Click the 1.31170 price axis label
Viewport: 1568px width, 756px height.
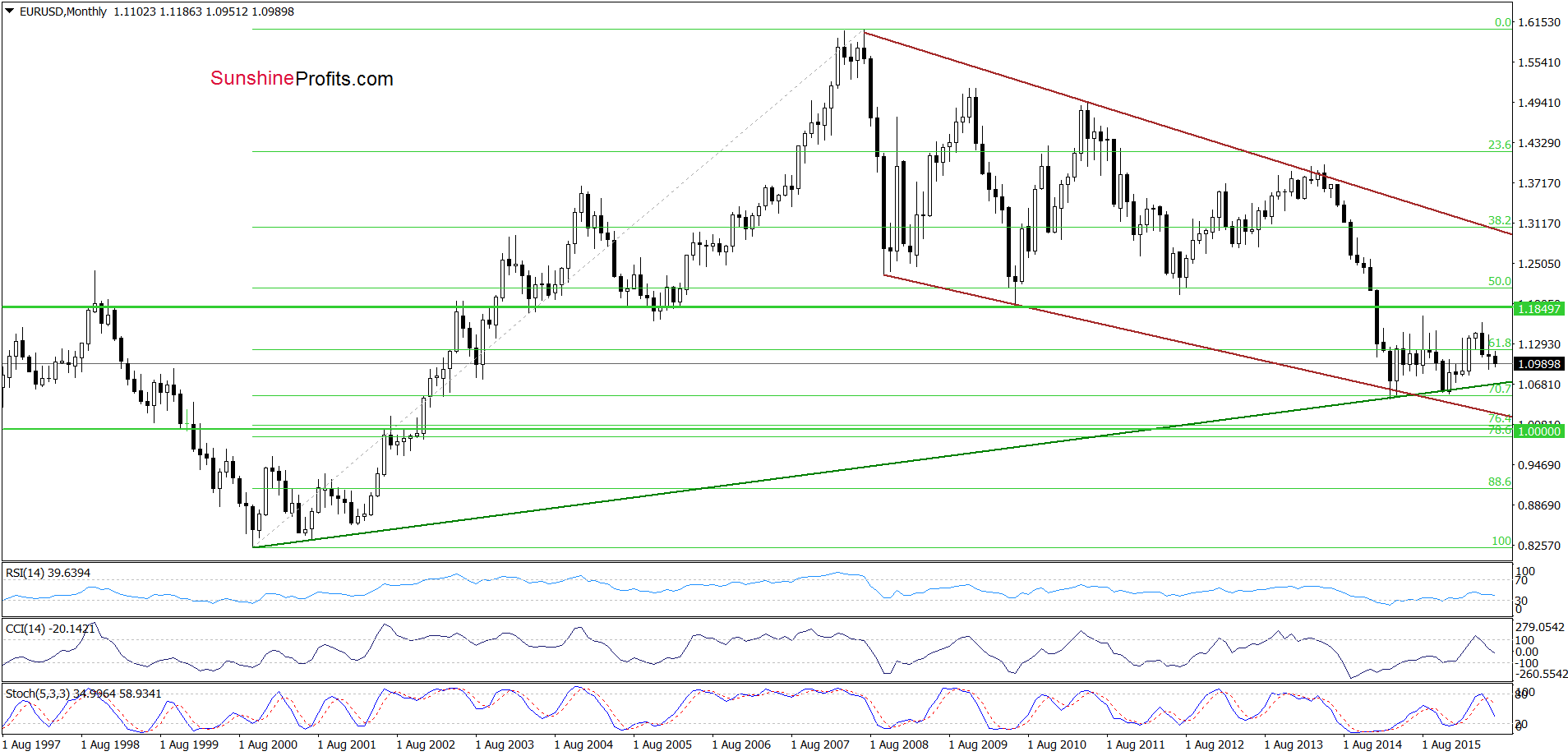point(1539,224)
